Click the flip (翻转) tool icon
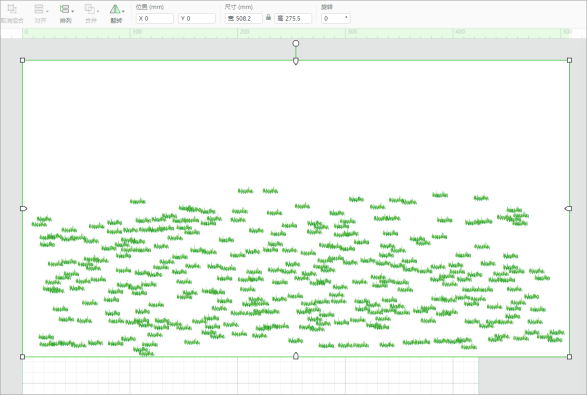Image resolution: width=587 pixels, height=395 pixels. (x=115, y=9)
